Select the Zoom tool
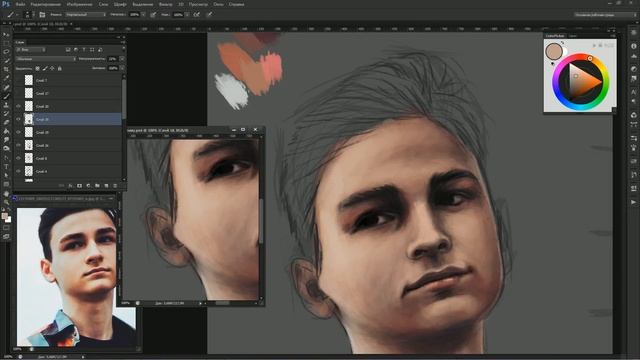Viewport: 640px width, 360px height. (x=6, y=202)
